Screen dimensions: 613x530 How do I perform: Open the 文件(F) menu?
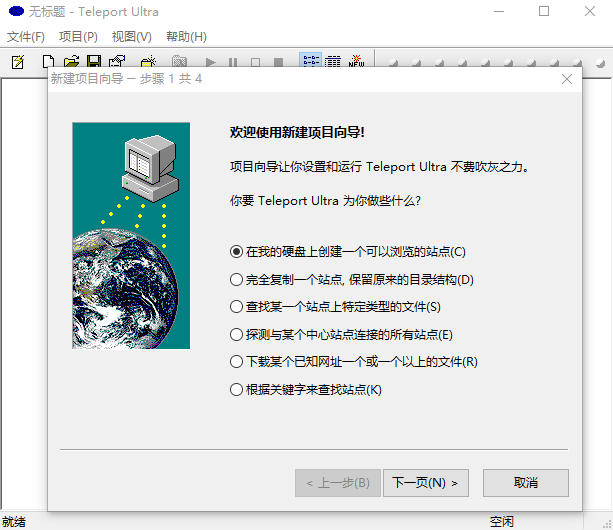click(x=26, y=37)
